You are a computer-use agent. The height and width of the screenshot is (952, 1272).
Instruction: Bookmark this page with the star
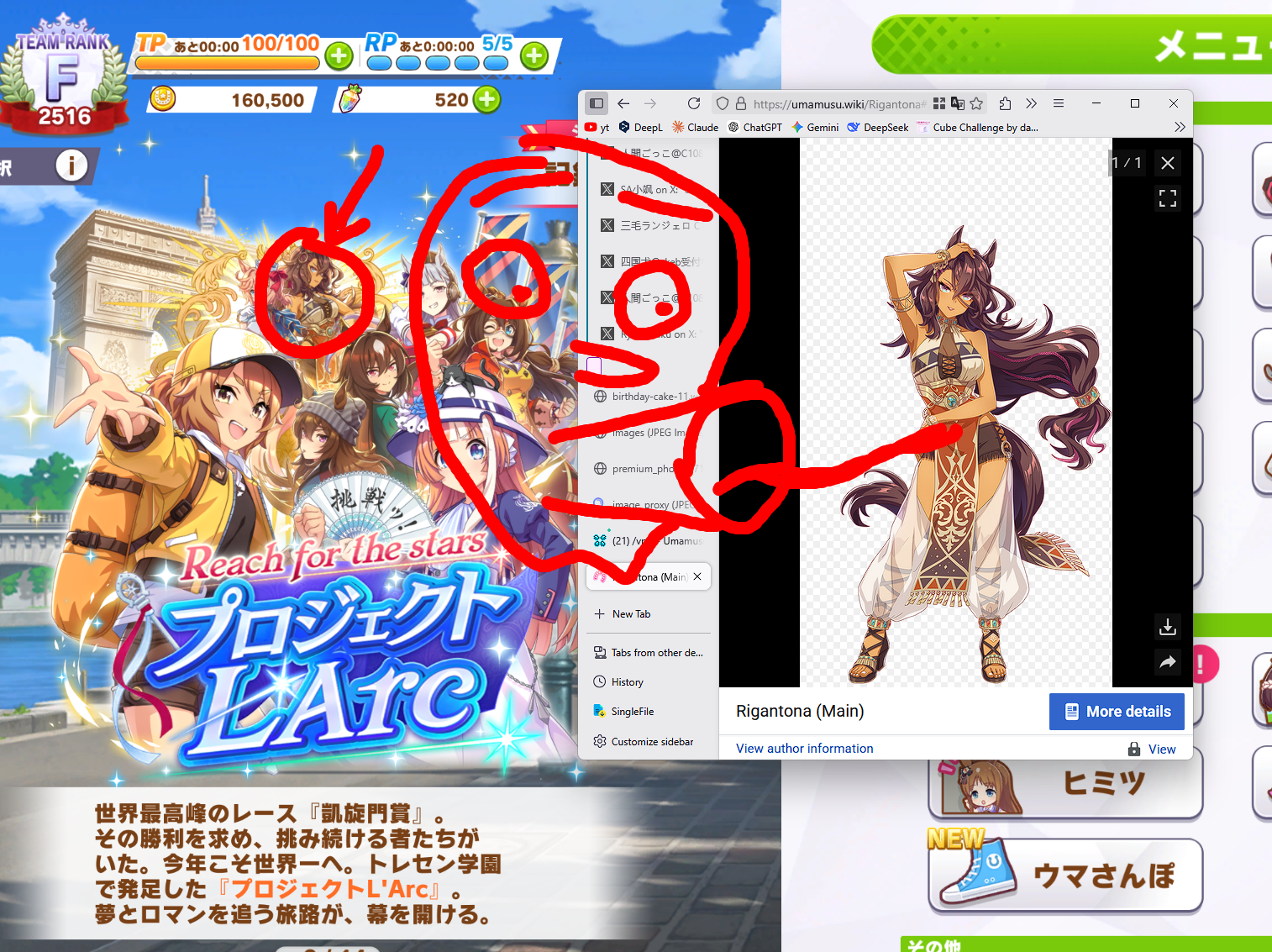[x=976, y=103]
